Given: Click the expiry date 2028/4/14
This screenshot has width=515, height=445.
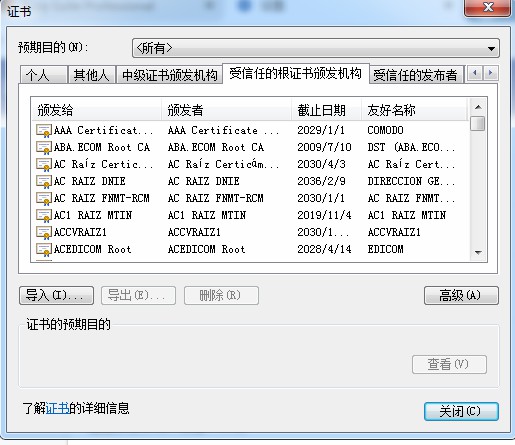Looking at the screenshot, I should pos(324,249).
